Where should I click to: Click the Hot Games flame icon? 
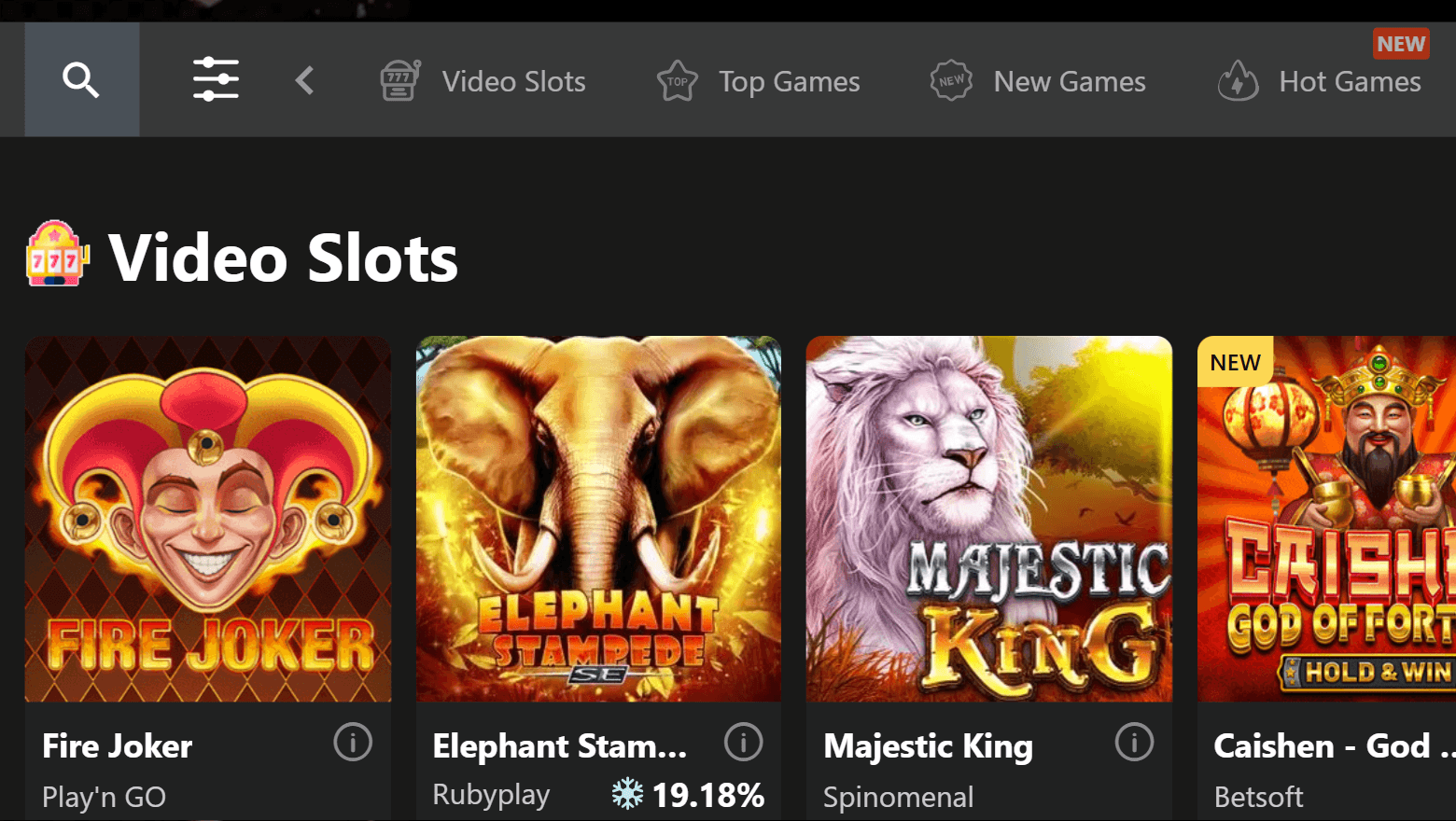pos(1238,81)
